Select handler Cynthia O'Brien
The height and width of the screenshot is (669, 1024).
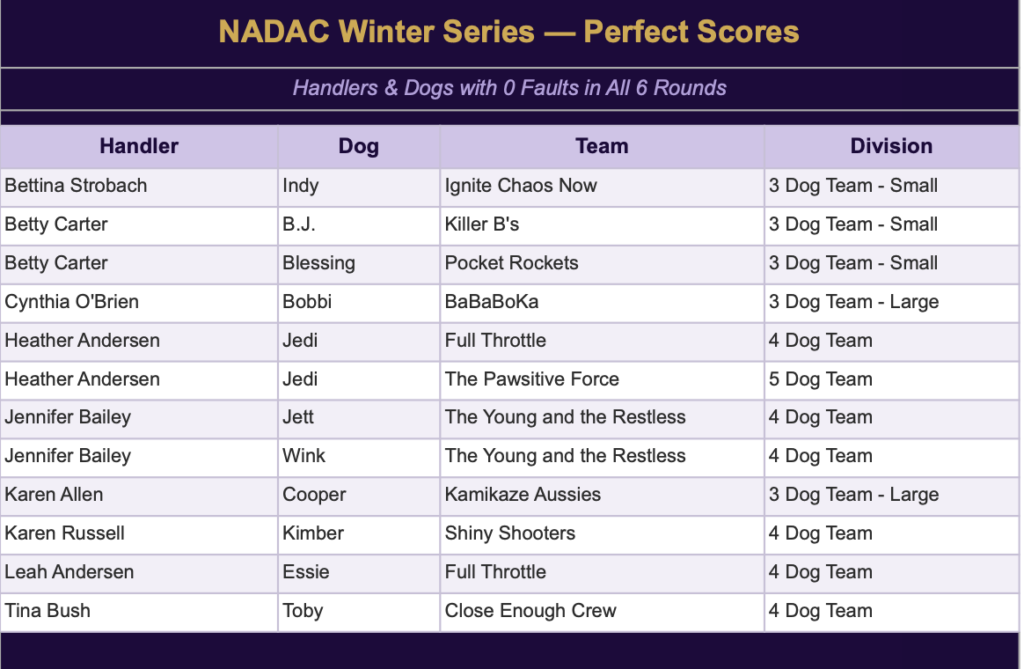[72, 302]
